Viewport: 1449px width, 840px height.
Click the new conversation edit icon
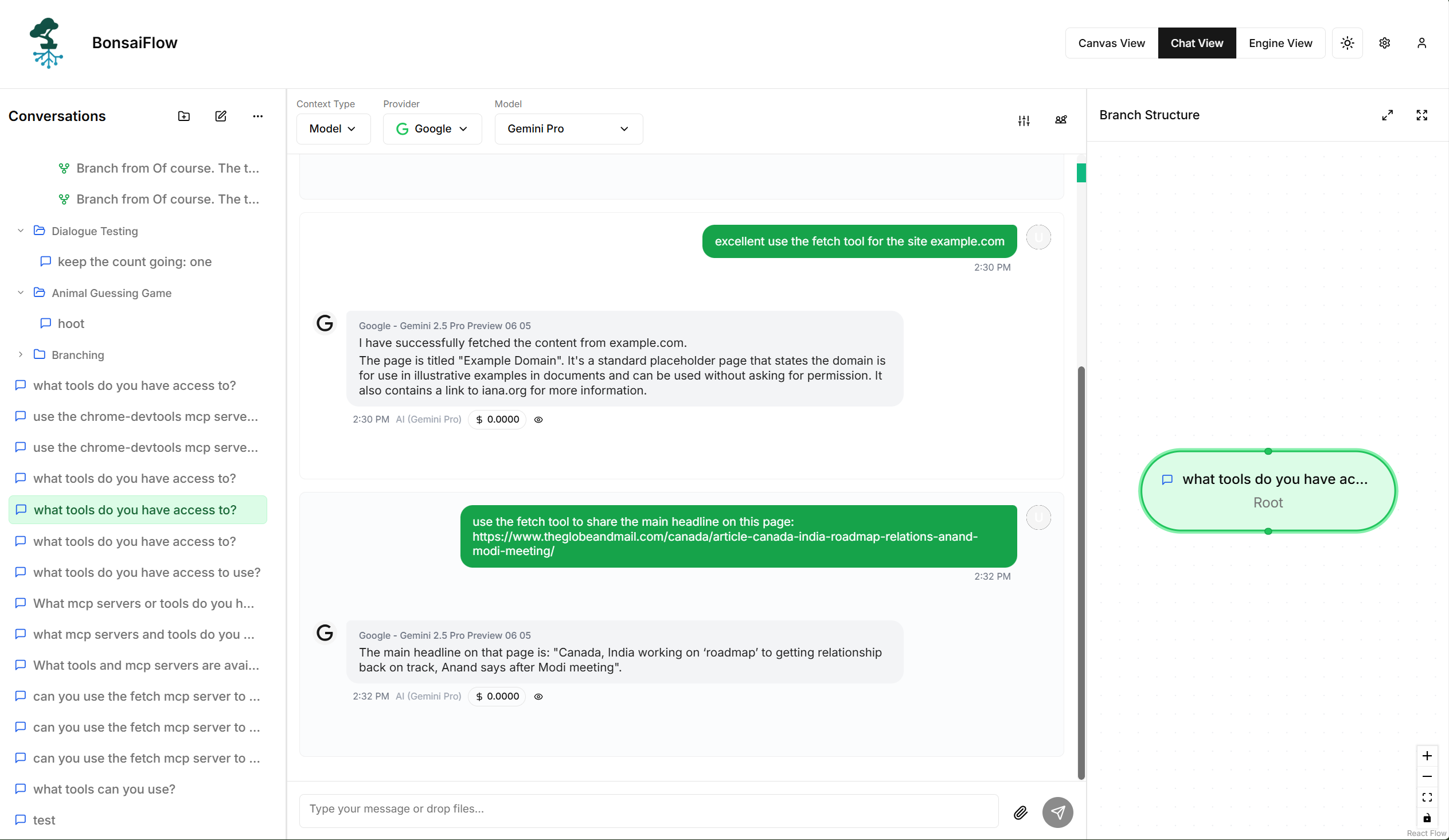click(x=221, y=116)
